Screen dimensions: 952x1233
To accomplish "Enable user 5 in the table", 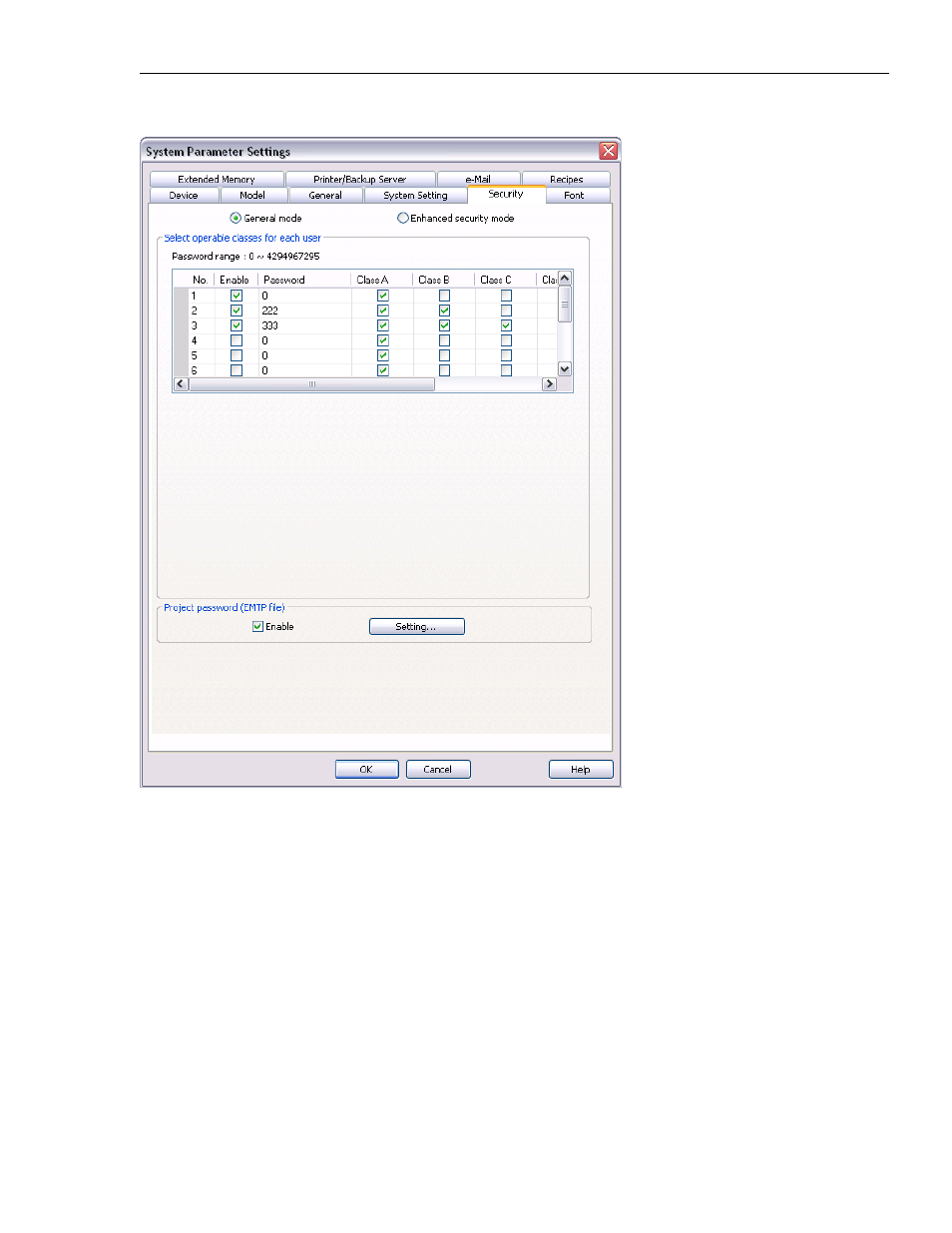I will pos(237,355).
